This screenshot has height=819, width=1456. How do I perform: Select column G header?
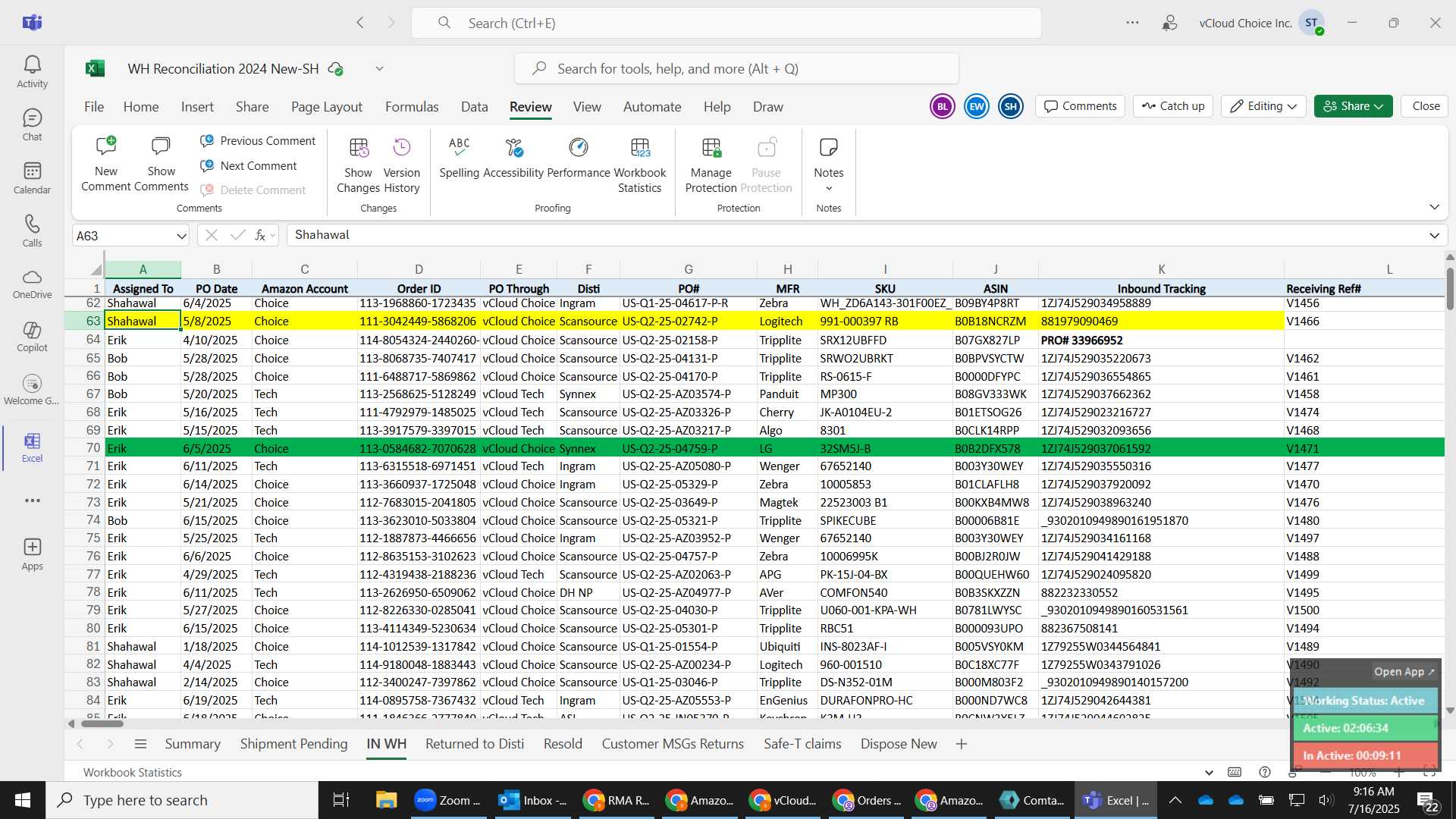688,269
